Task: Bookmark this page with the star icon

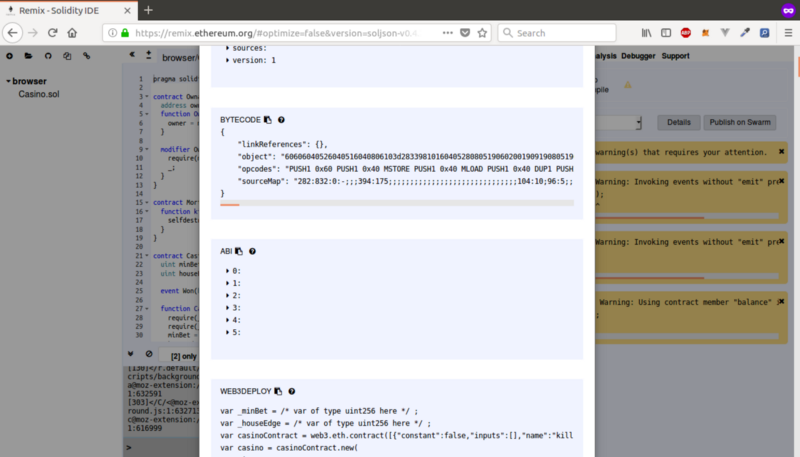Action: click(x=482, y=33)
